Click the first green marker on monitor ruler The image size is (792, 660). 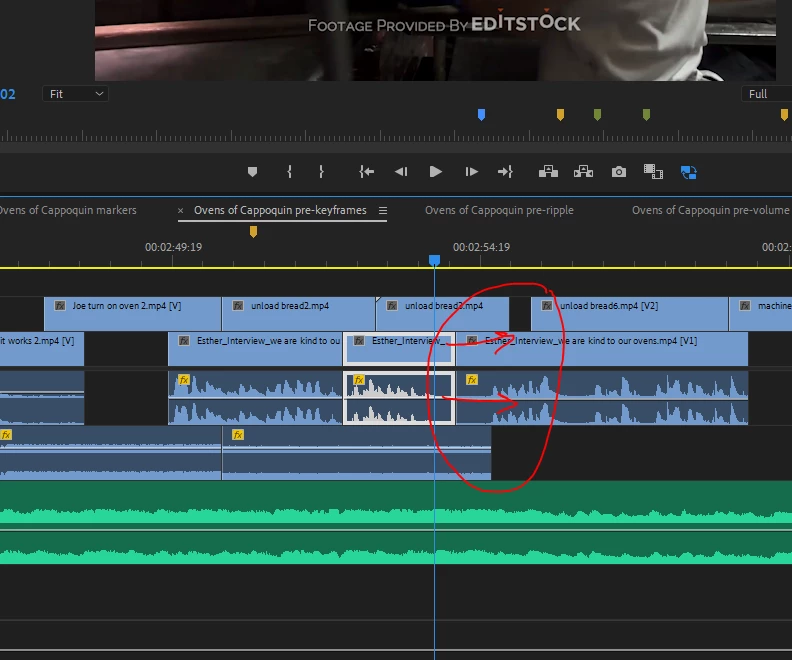point(598,115)
